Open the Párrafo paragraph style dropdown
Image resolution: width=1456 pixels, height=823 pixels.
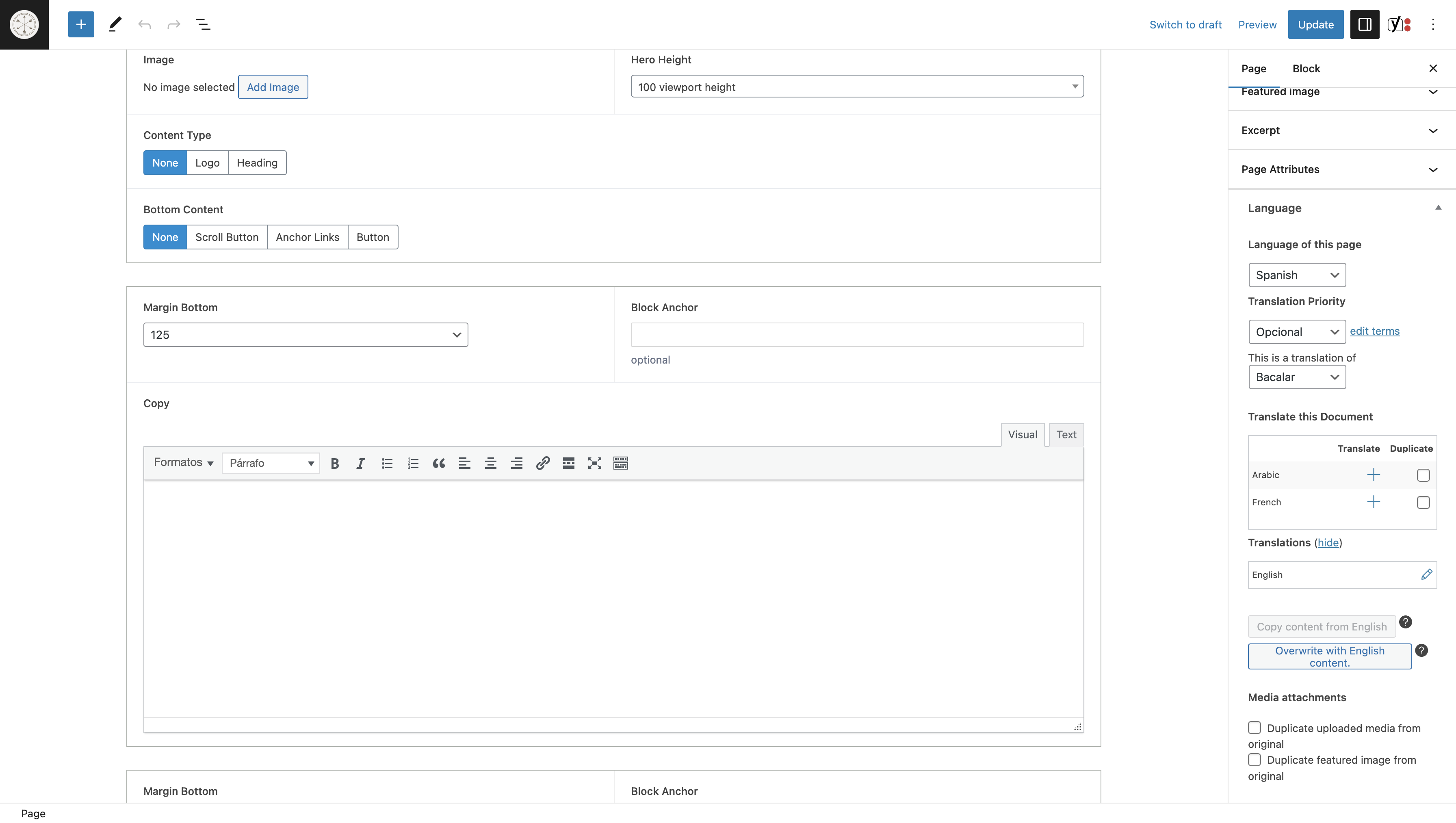[271, 463]
